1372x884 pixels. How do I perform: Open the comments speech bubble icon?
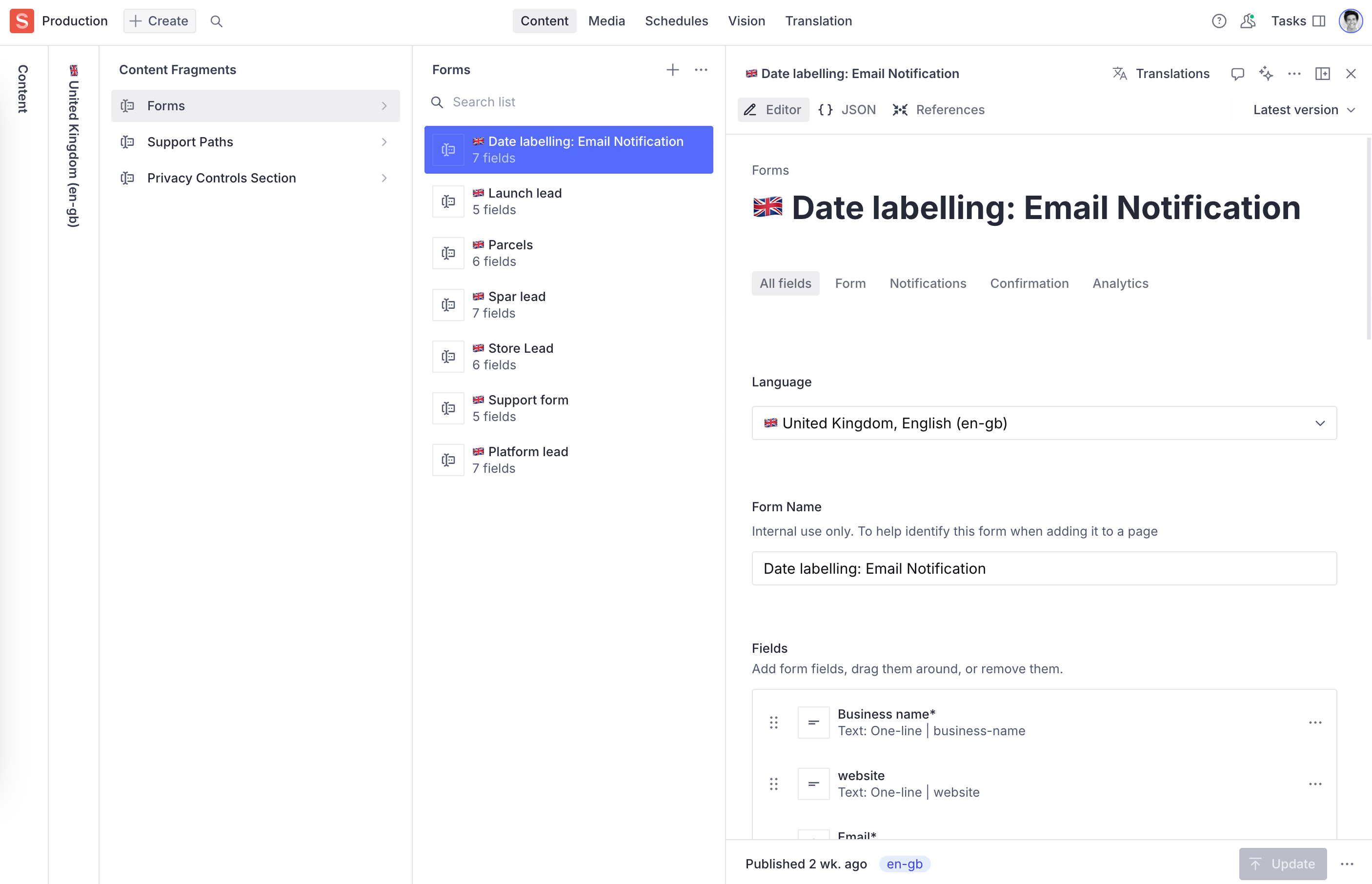pyautogui.click(x=1237, y=74)
